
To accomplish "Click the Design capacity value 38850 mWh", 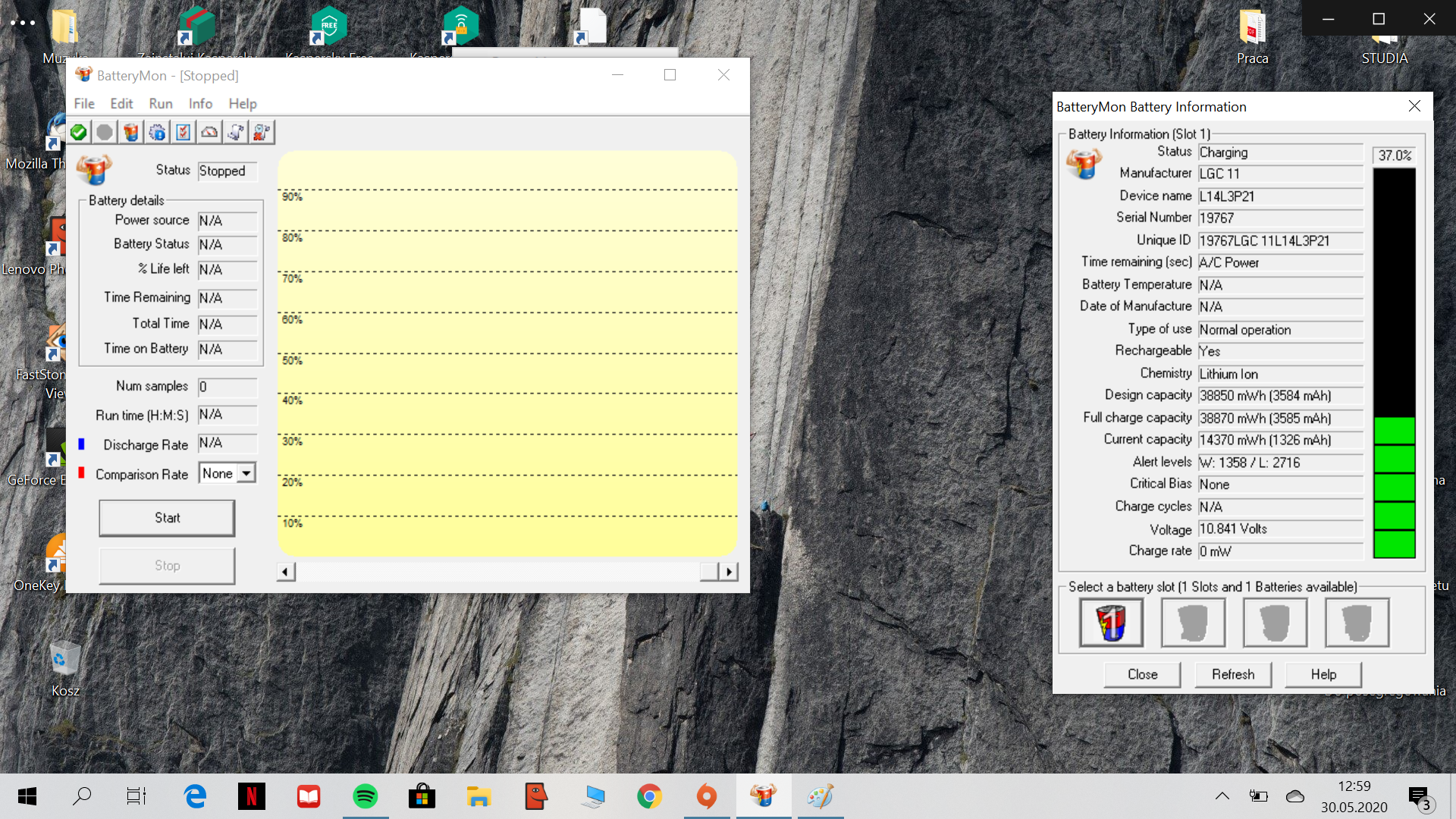I will click(1280, 396).
